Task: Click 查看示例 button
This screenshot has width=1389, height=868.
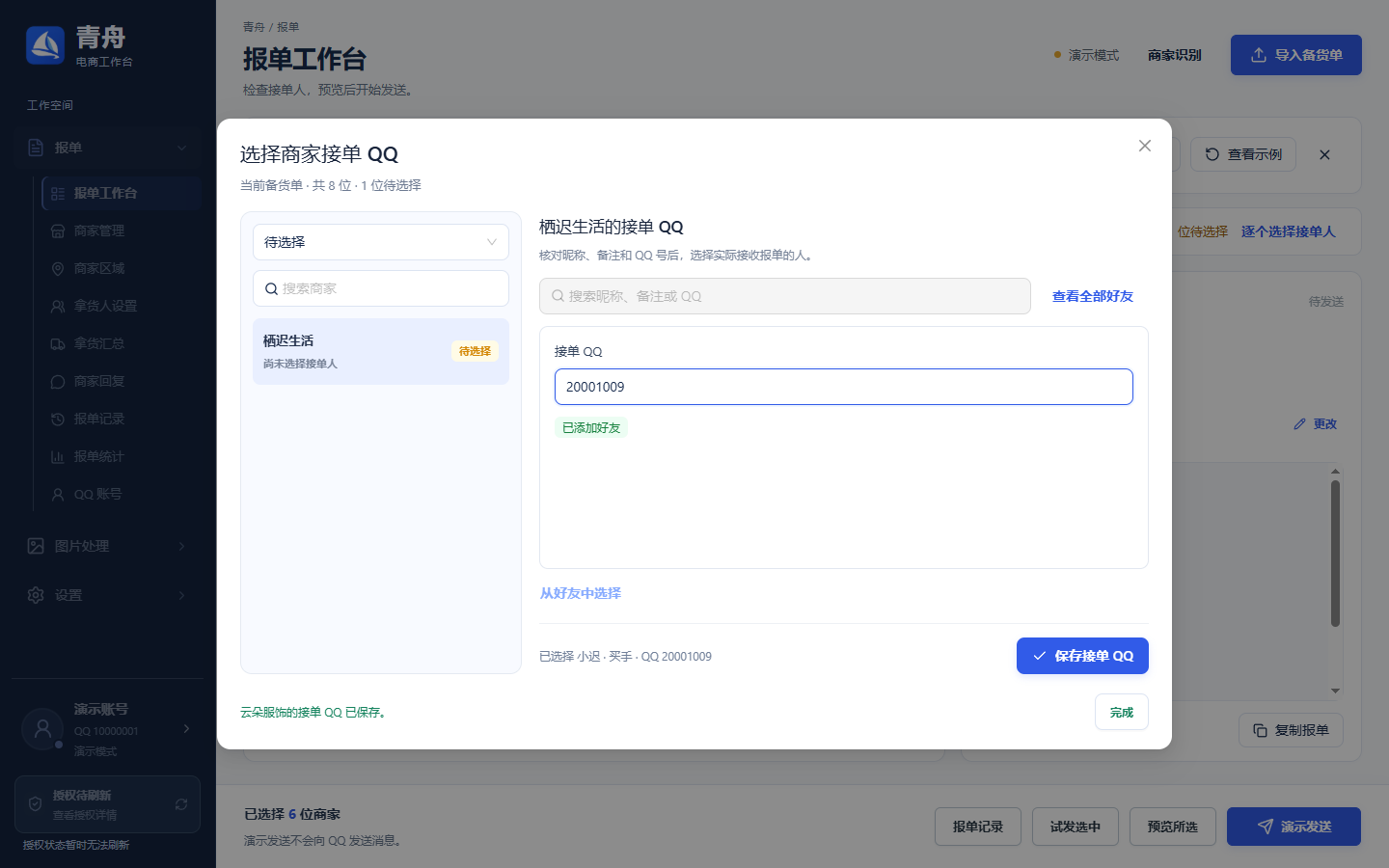Action: [1243, 154]
